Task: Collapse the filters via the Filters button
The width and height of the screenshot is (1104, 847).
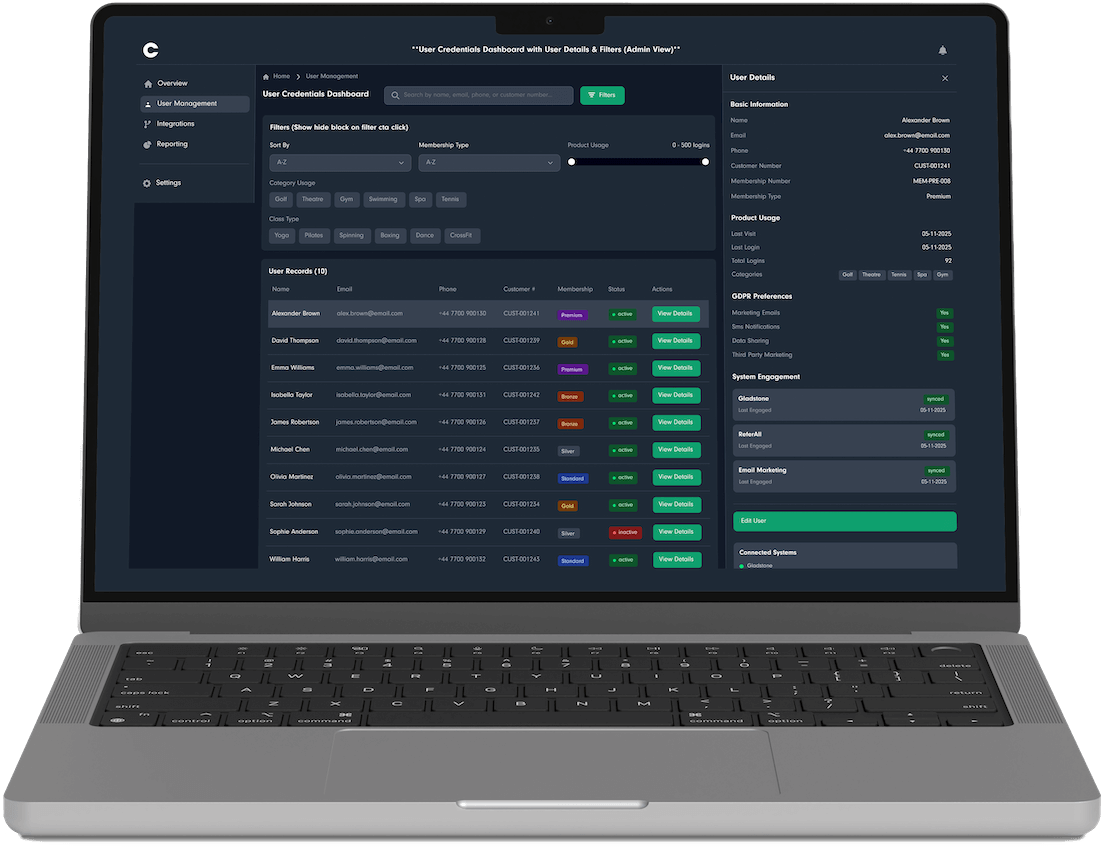Action: pyautogui.click(x=602, y=95)
